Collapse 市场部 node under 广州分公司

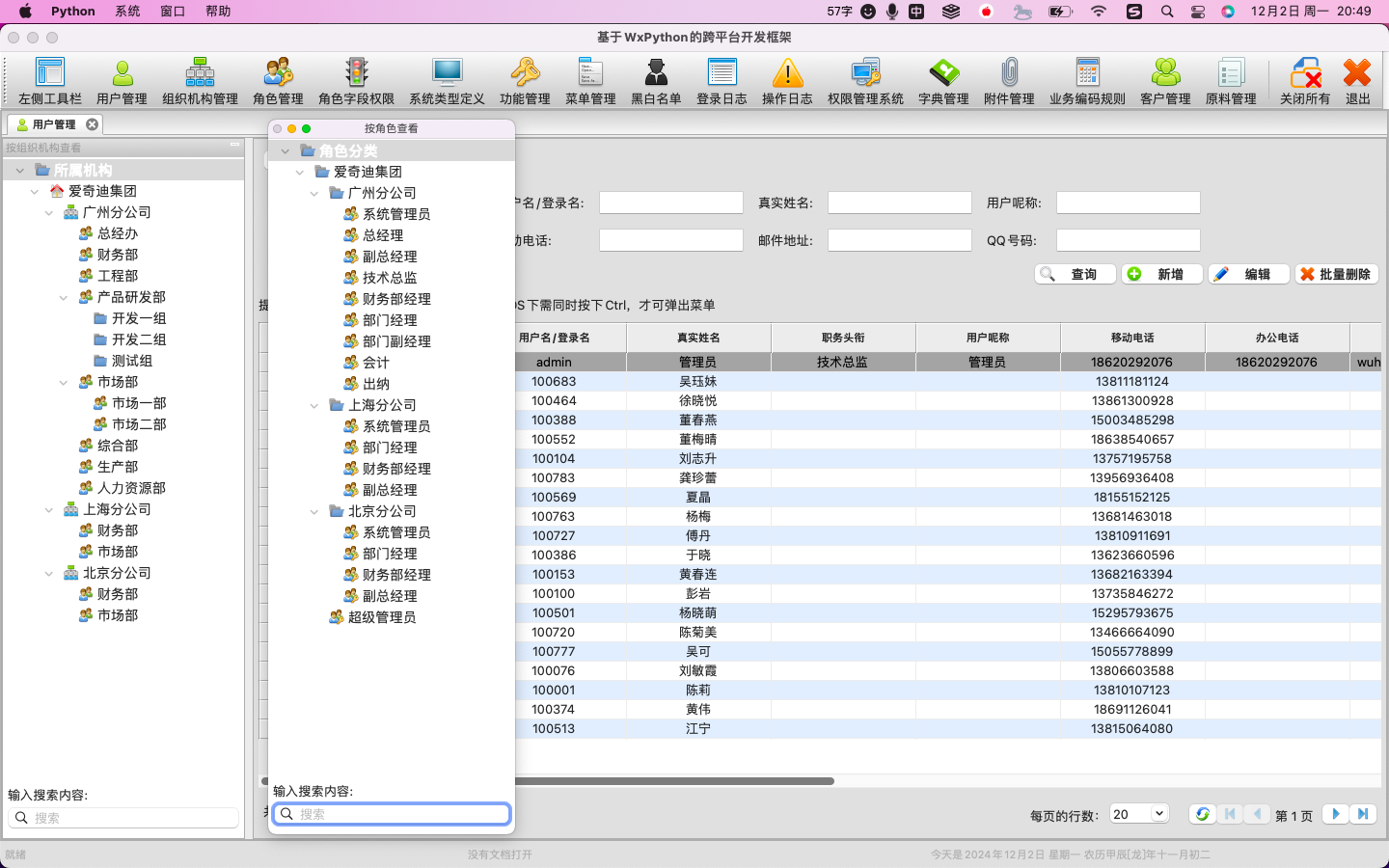click(64, 382)
